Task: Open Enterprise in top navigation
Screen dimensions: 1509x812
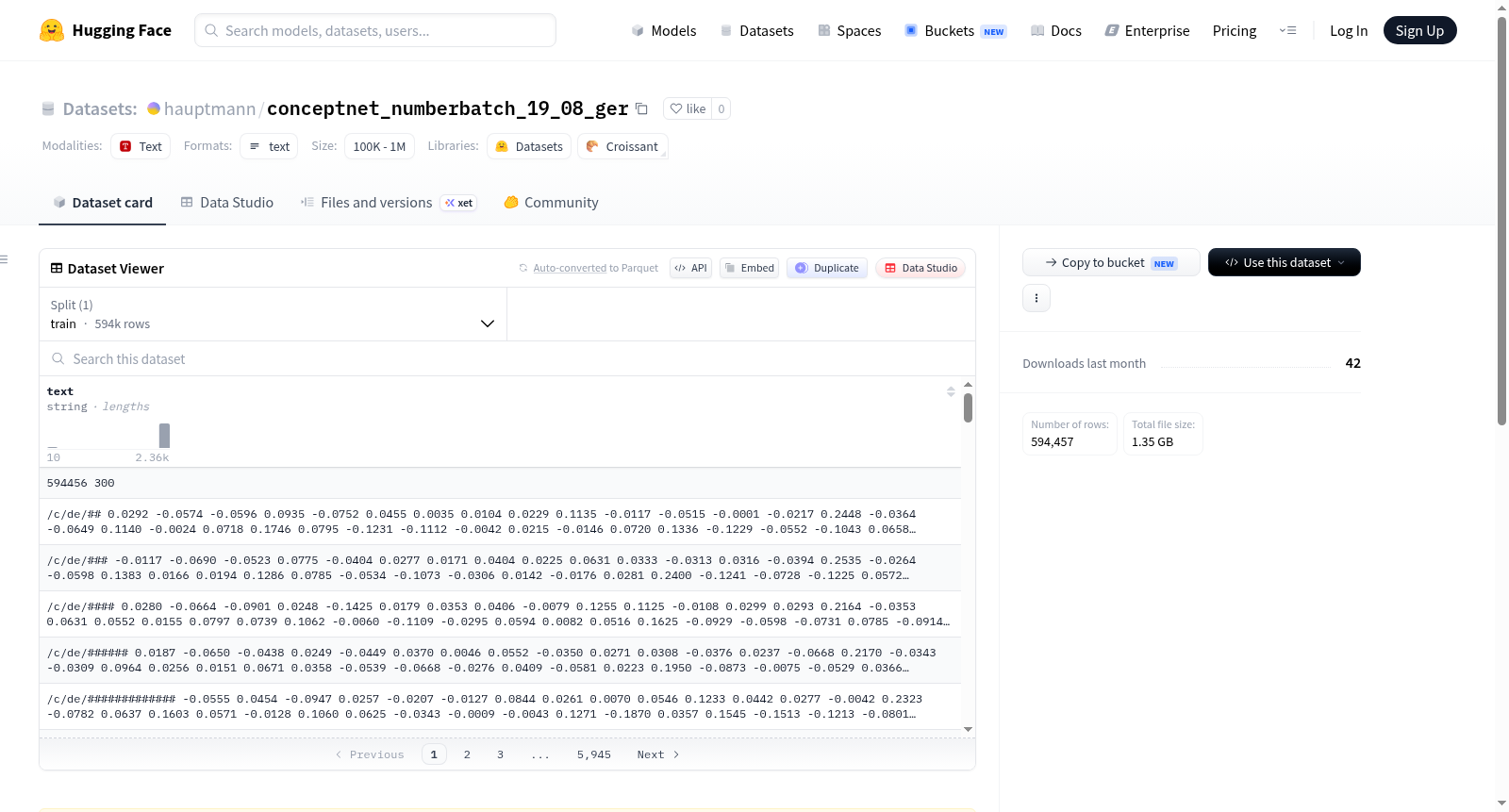Action: tap(1147, 30)
